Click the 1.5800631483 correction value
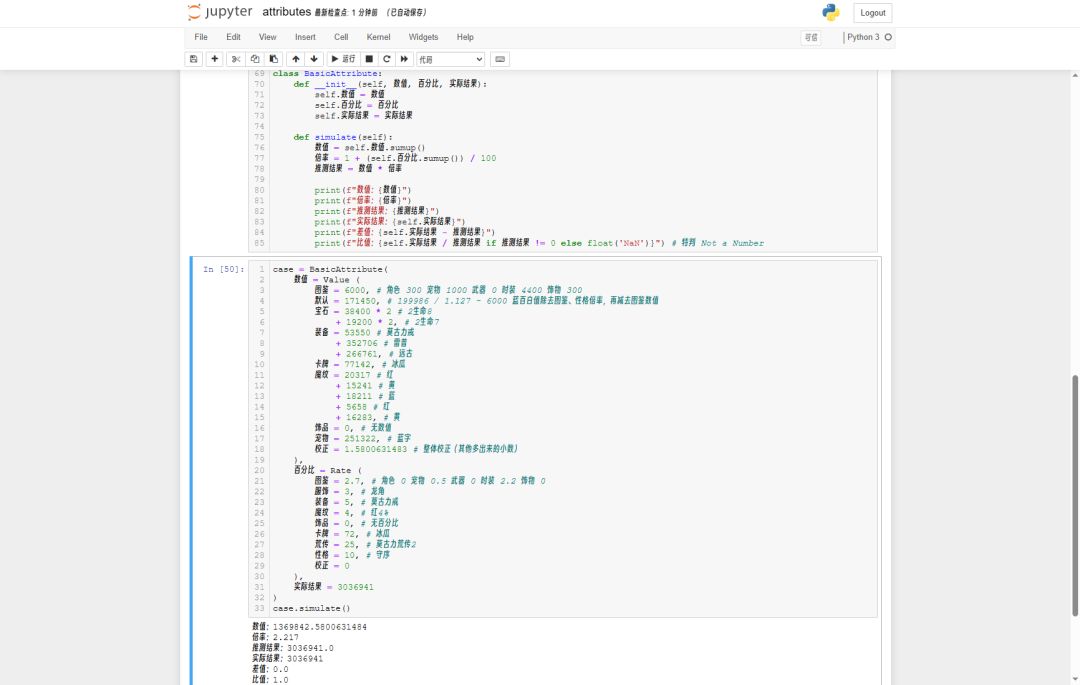This screenshot has width=1080, height=685. [376, 449]
